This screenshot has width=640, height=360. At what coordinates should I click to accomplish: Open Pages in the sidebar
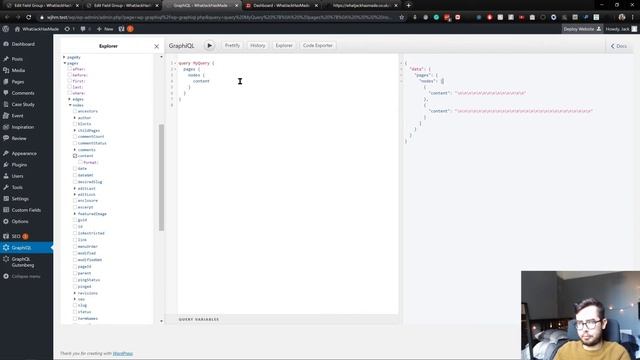coord(18,82)
